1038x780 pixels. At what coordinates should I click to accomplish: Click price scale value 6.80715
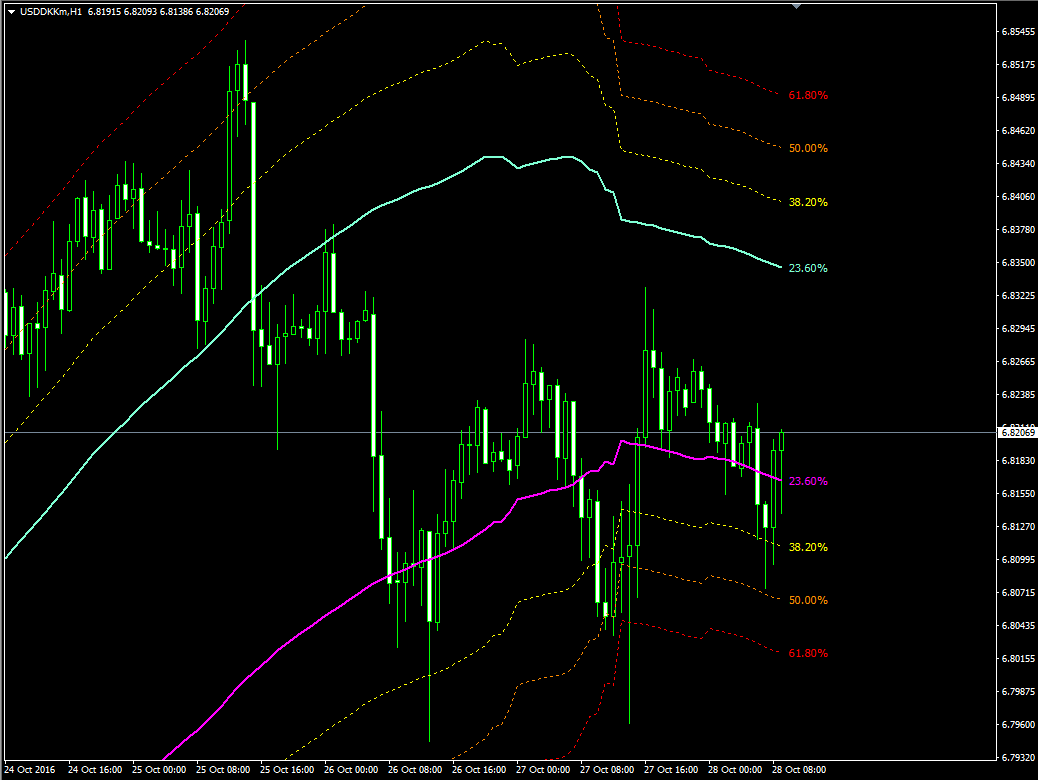point(1018,592)
